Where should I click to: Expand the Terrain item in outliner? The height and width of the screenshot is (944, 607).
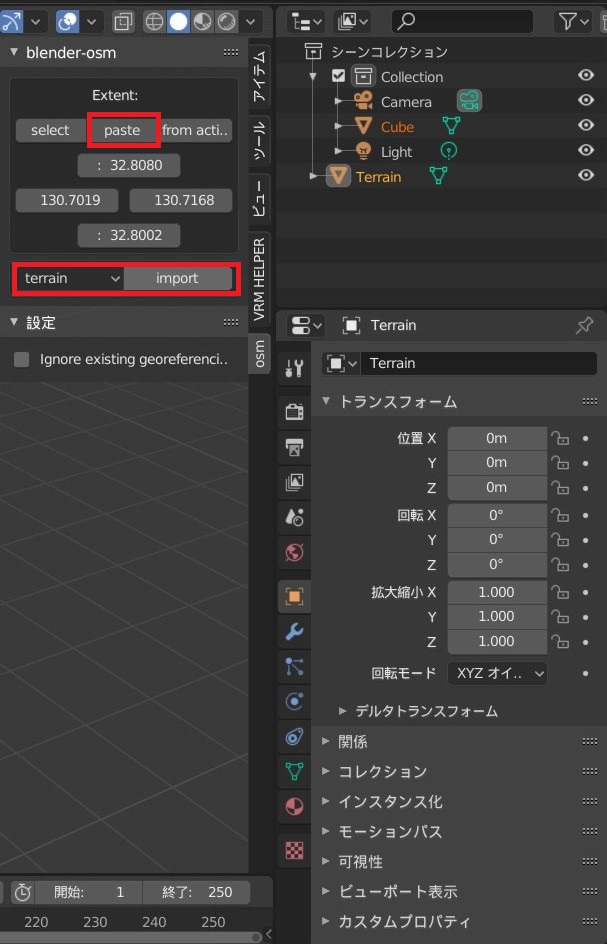pos(312,176)
